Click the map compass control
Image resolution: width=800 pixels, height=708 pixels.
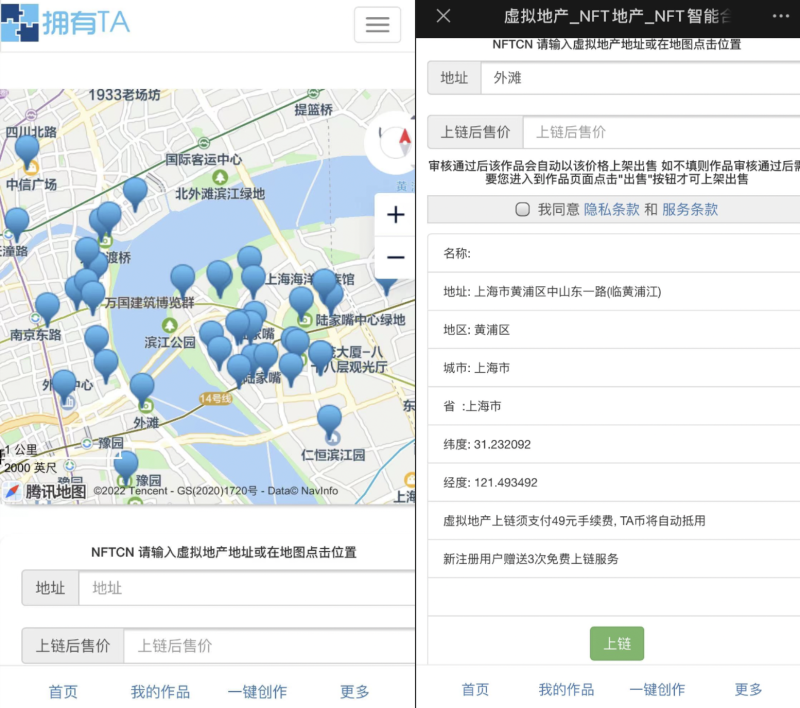pos(396,143)
